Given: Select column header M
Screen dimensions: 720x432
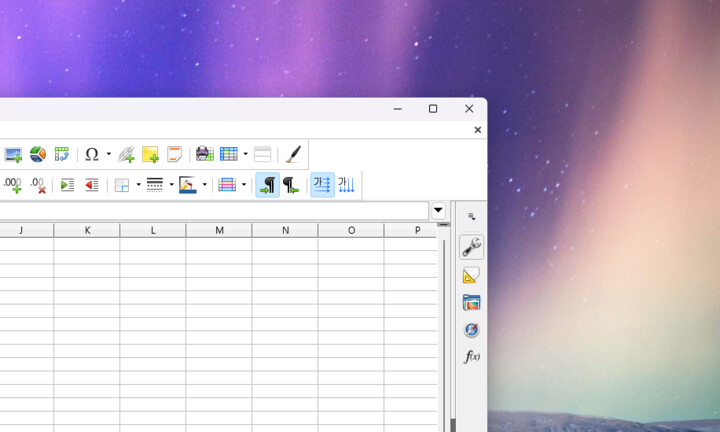Looking at the screenshot, I should pos(219,230).
